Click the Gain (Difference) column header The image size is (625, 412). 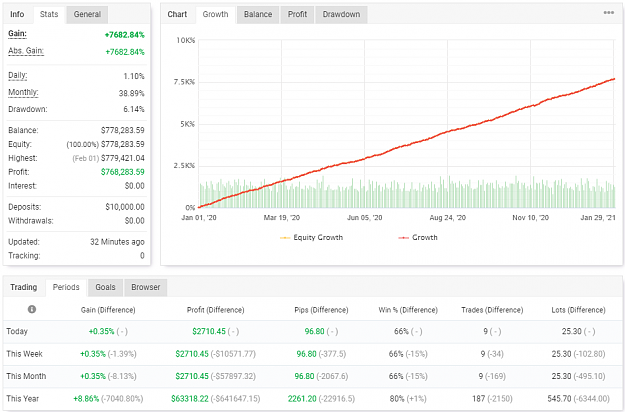click(x=108, y=310)
